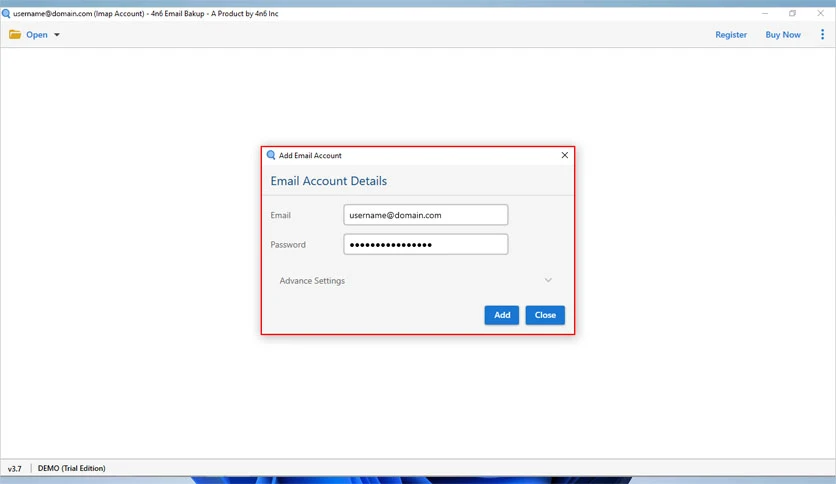Open the three-dot more options menu
The height and width of the screenshot is (484, 836).
(822, 35)
